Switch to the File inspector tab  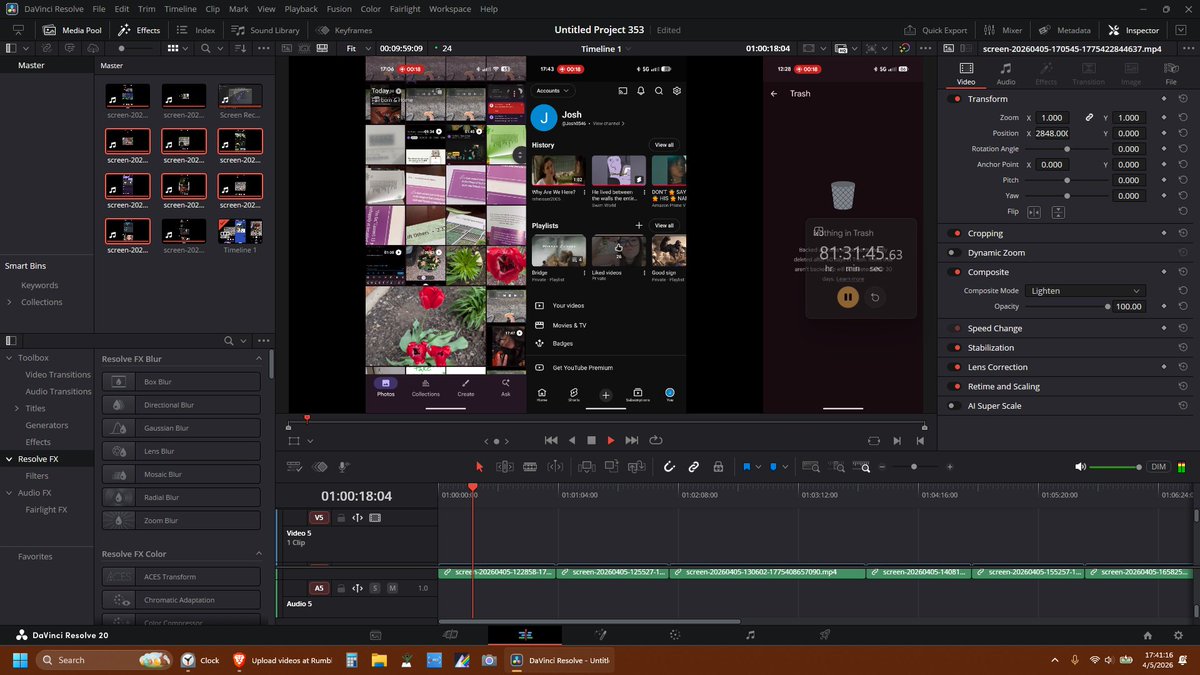pos(1171,74)
